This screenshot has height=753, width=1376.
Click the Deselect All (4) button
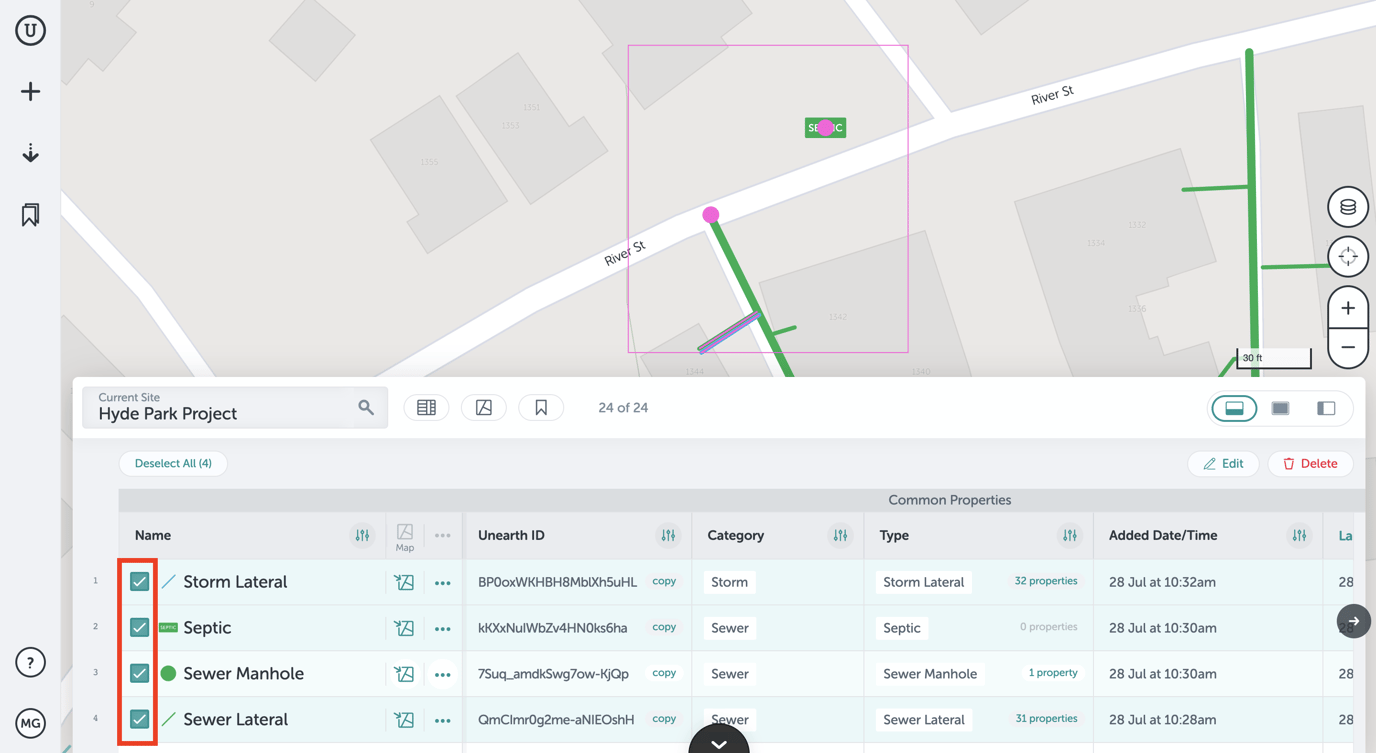click(173, 464)
